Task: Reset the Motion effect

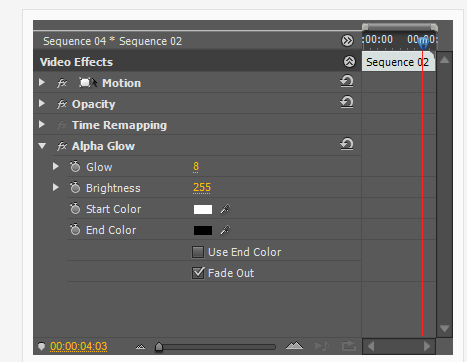Action: (x=347, y=81)
